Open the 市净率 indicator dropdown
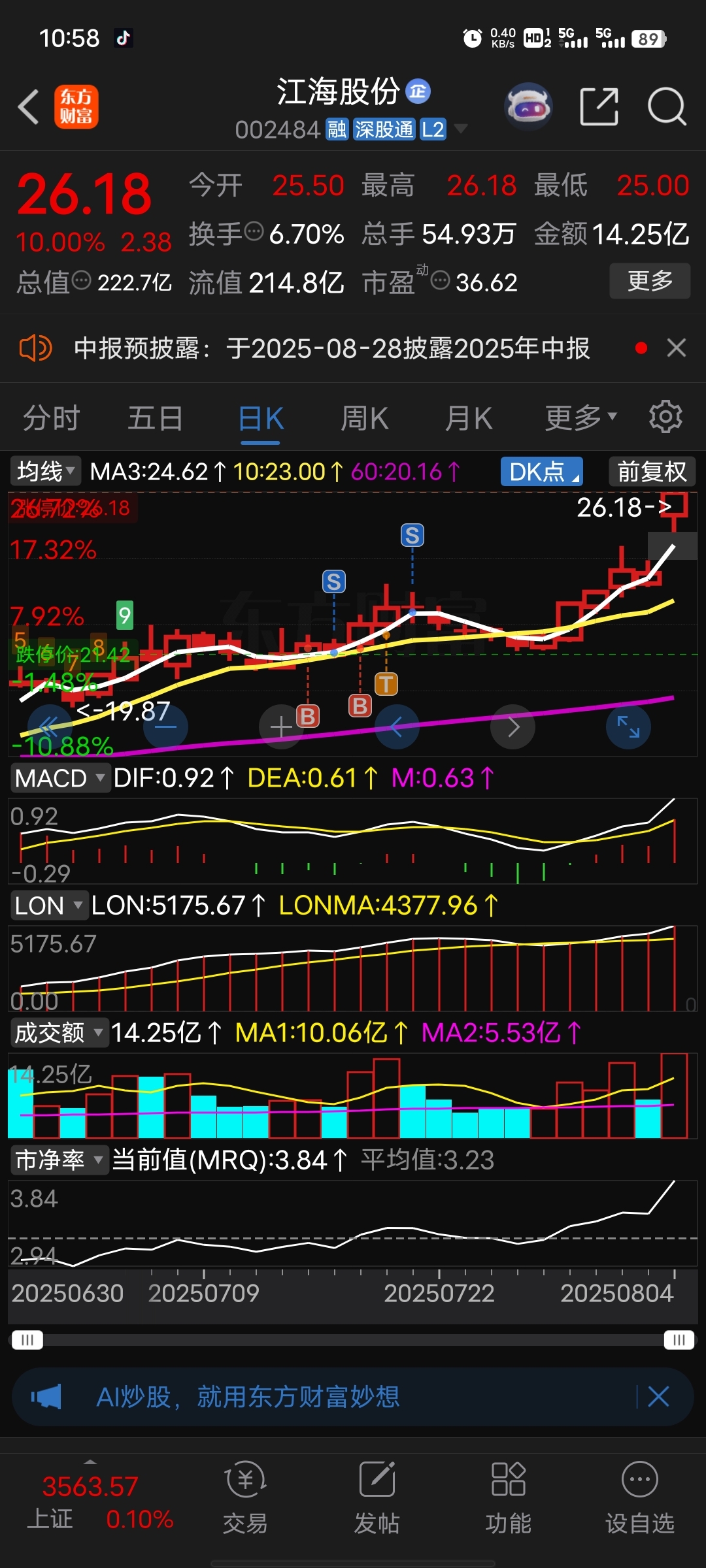This screenshot has height=1568, width=706. coord(59,1160)
